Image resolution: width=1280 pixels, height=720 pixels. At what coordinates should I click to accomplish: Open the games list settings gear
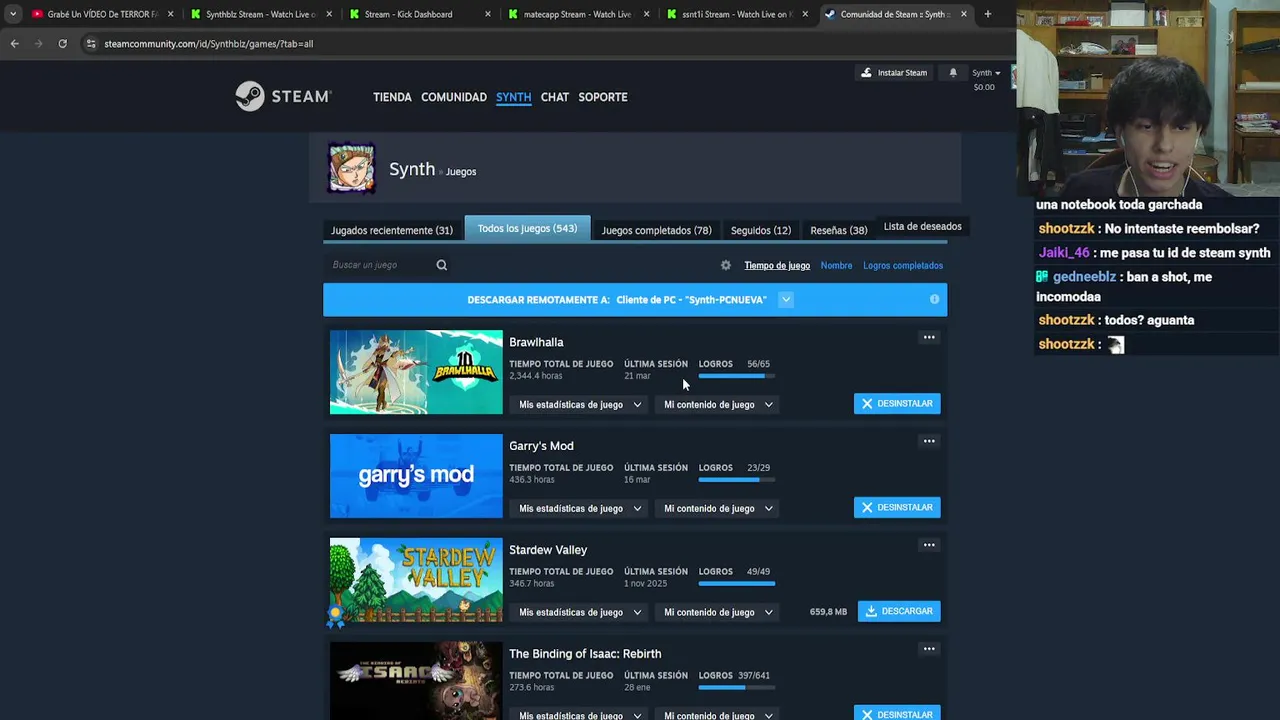click(726, 265)
